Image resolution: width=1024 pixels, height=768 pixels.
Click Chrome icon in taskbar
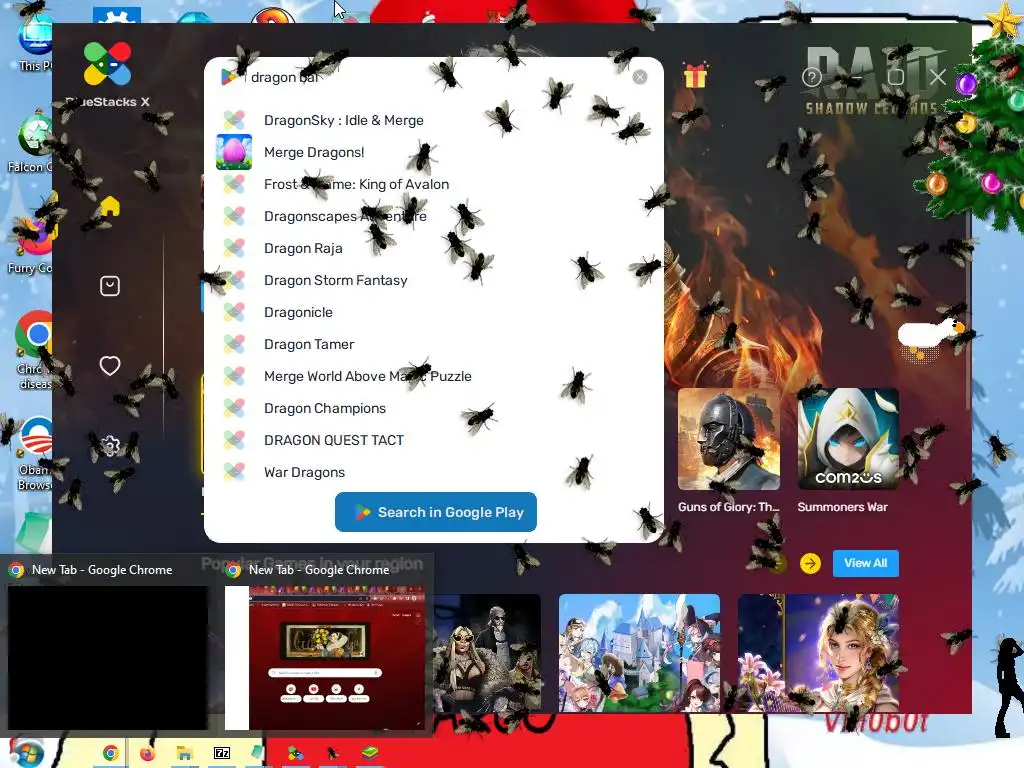111,753
